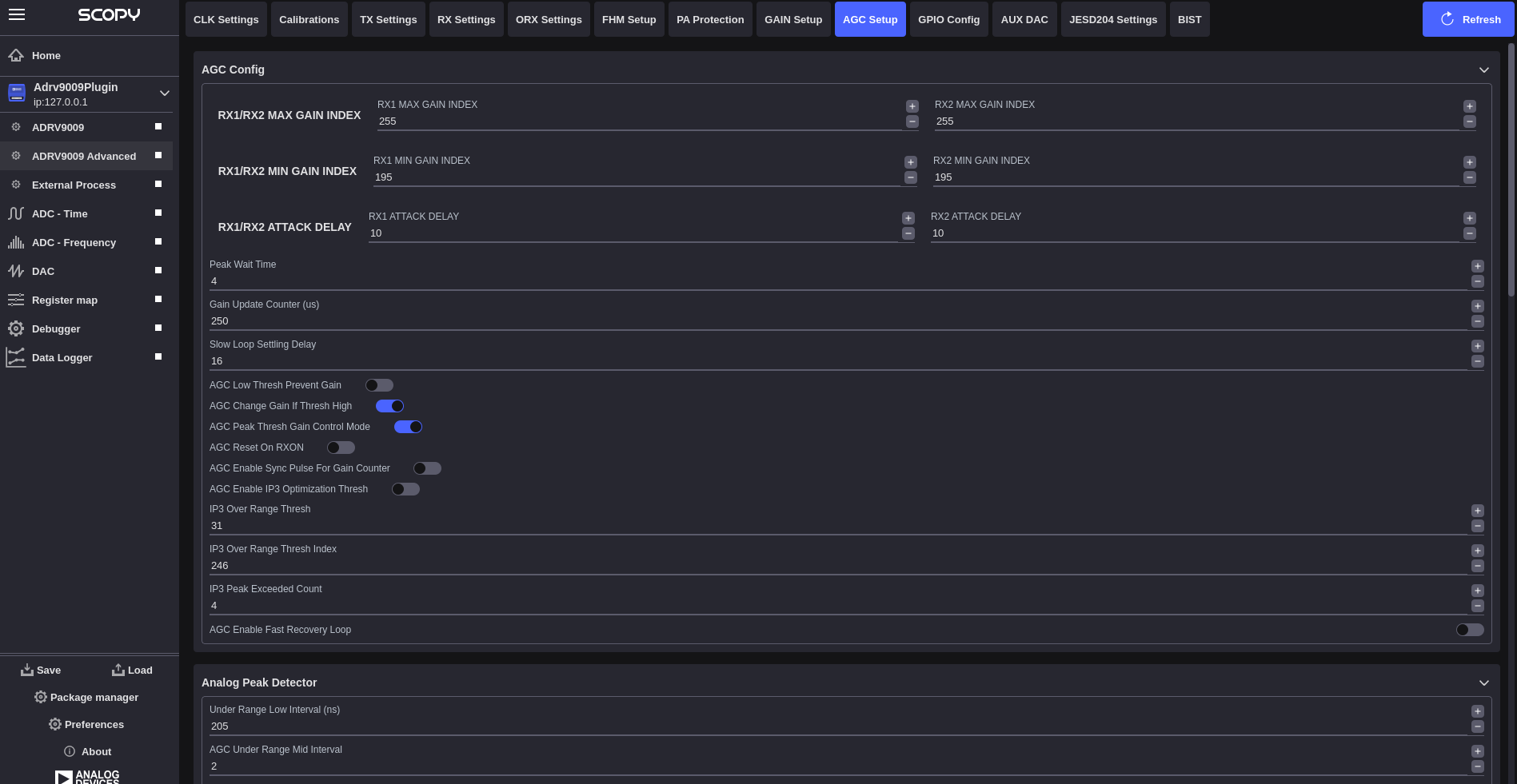Click the Package manager gear icon
Image resolution: width=1517 pixels, height=784 pixels.
point(41,697)
